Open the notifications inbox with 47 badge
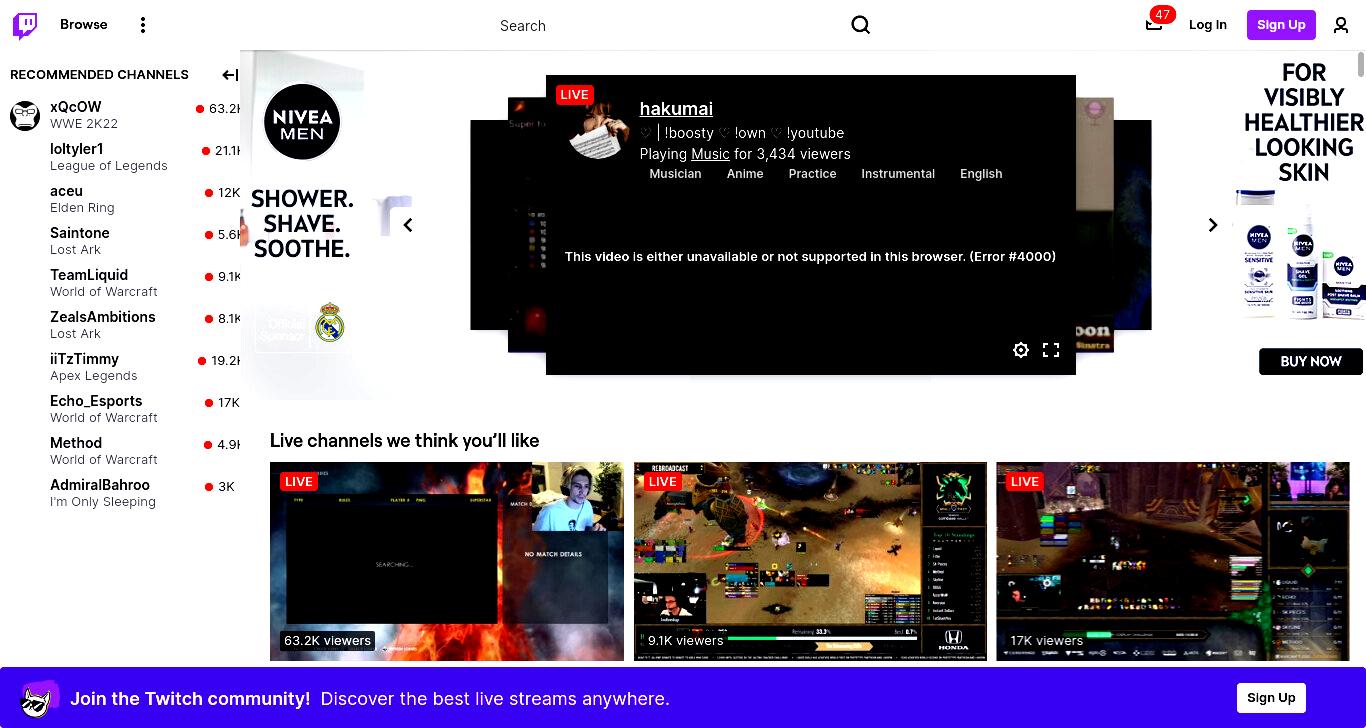The image size is (1366, 728). (x=1154, y=24)
